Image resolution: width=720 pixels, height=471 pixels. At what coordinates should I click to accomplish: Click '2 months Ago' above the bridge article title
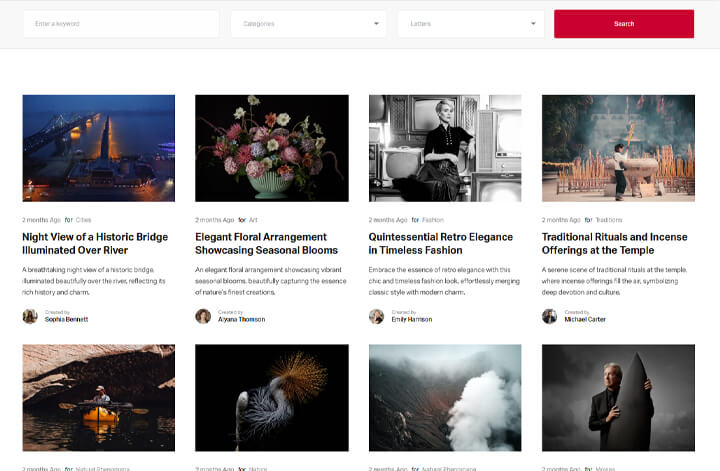(x=41, y=220)
